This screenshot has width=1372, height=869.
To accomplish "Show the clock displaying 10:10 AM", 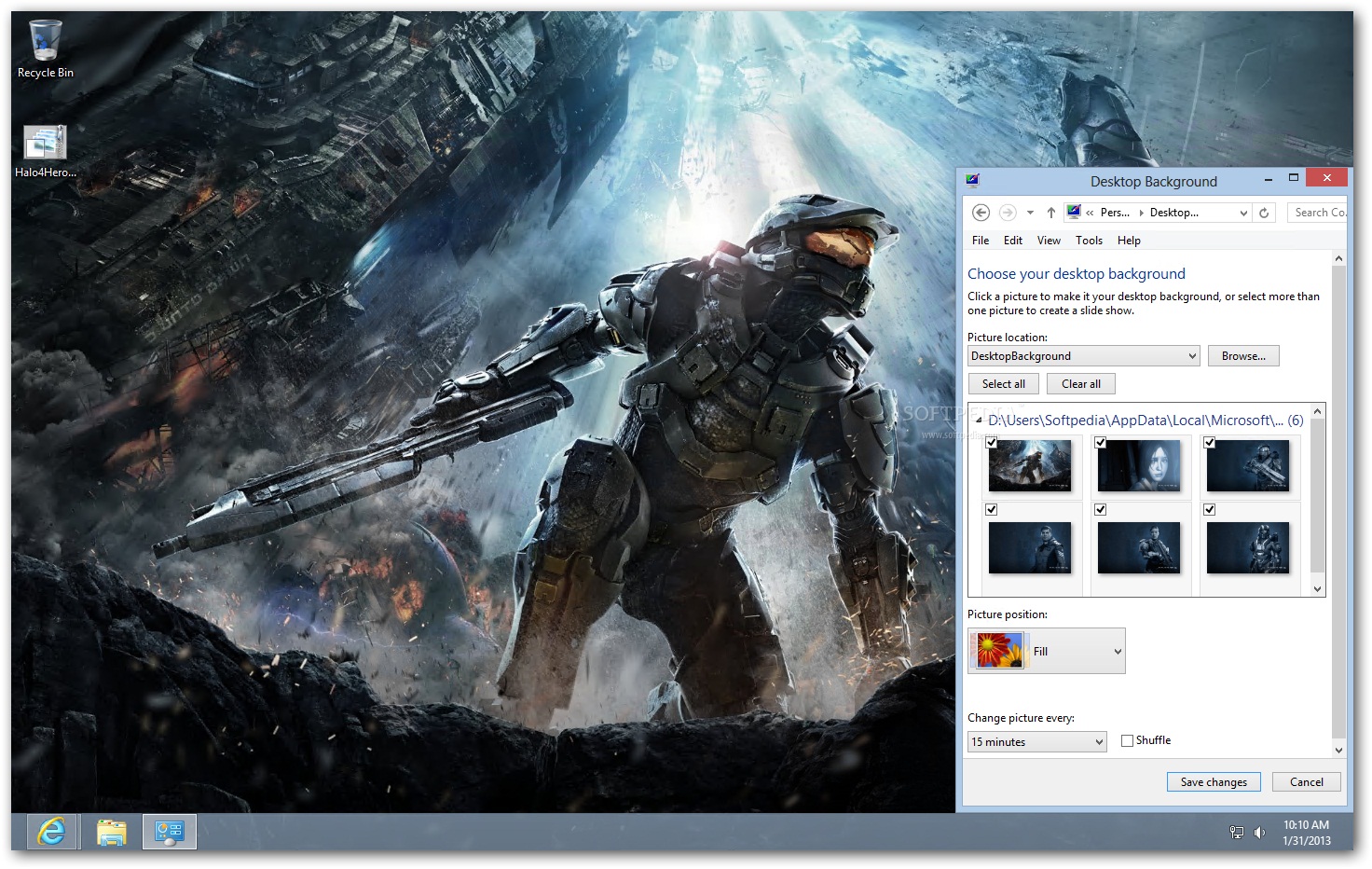I will pyautogui.click(x=1306, y=832).
